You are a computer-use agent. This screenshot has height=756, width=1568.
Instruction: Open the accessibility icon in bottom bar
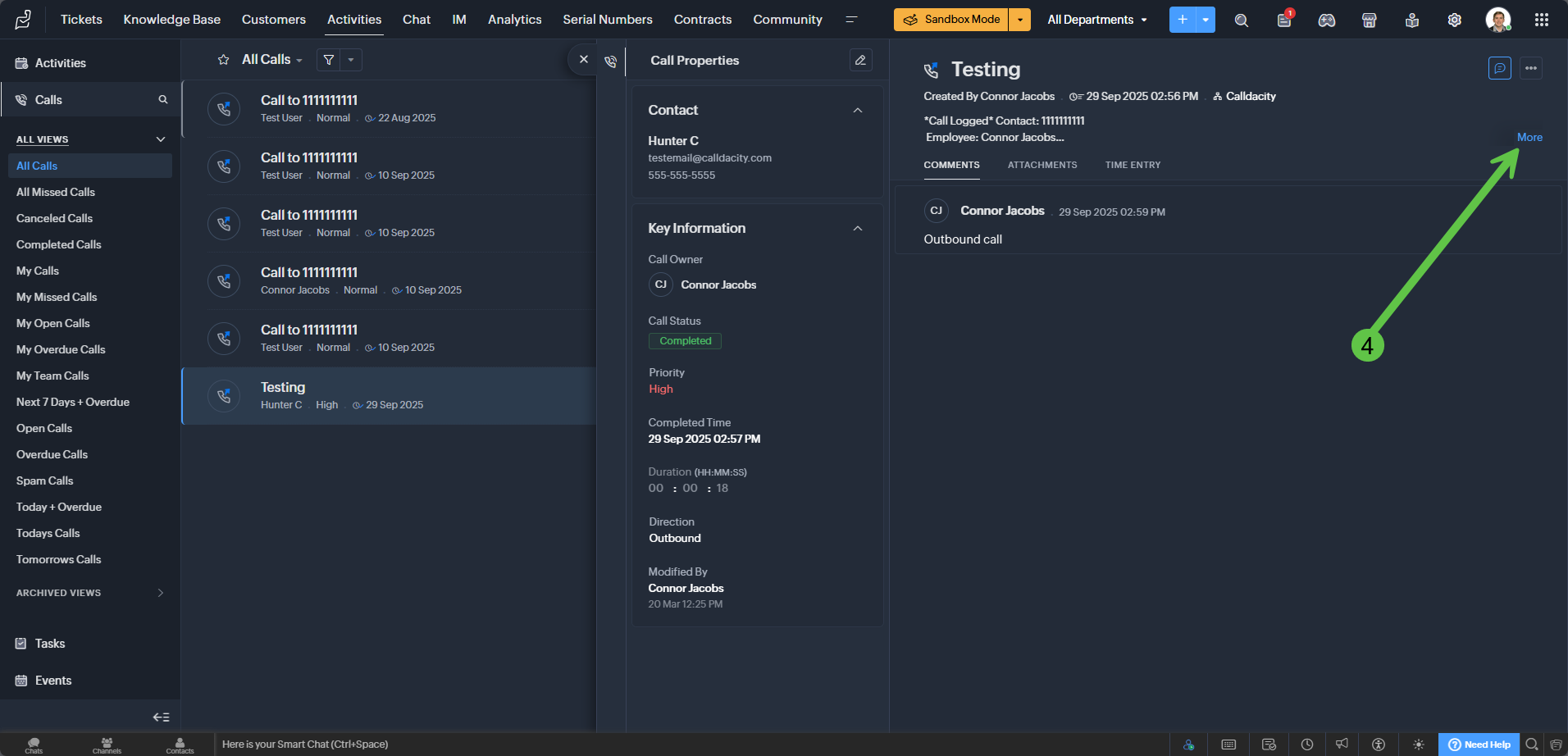[1379, 744]
